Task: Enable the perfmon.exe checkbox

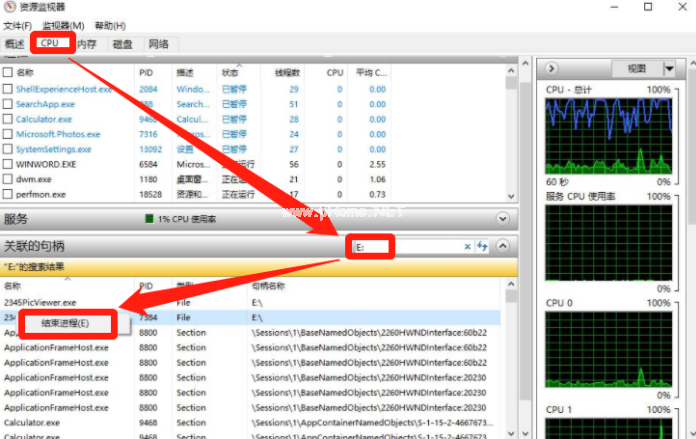Action: point(8,194)
